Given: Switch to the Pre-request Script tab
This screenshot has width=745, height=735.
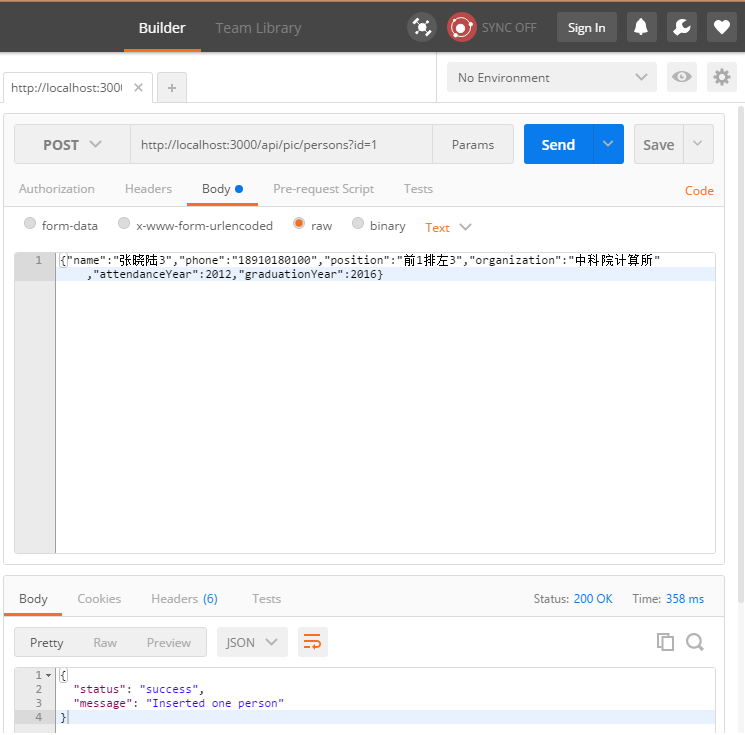Looking at the screenshot, I should [x=323, y=188].
